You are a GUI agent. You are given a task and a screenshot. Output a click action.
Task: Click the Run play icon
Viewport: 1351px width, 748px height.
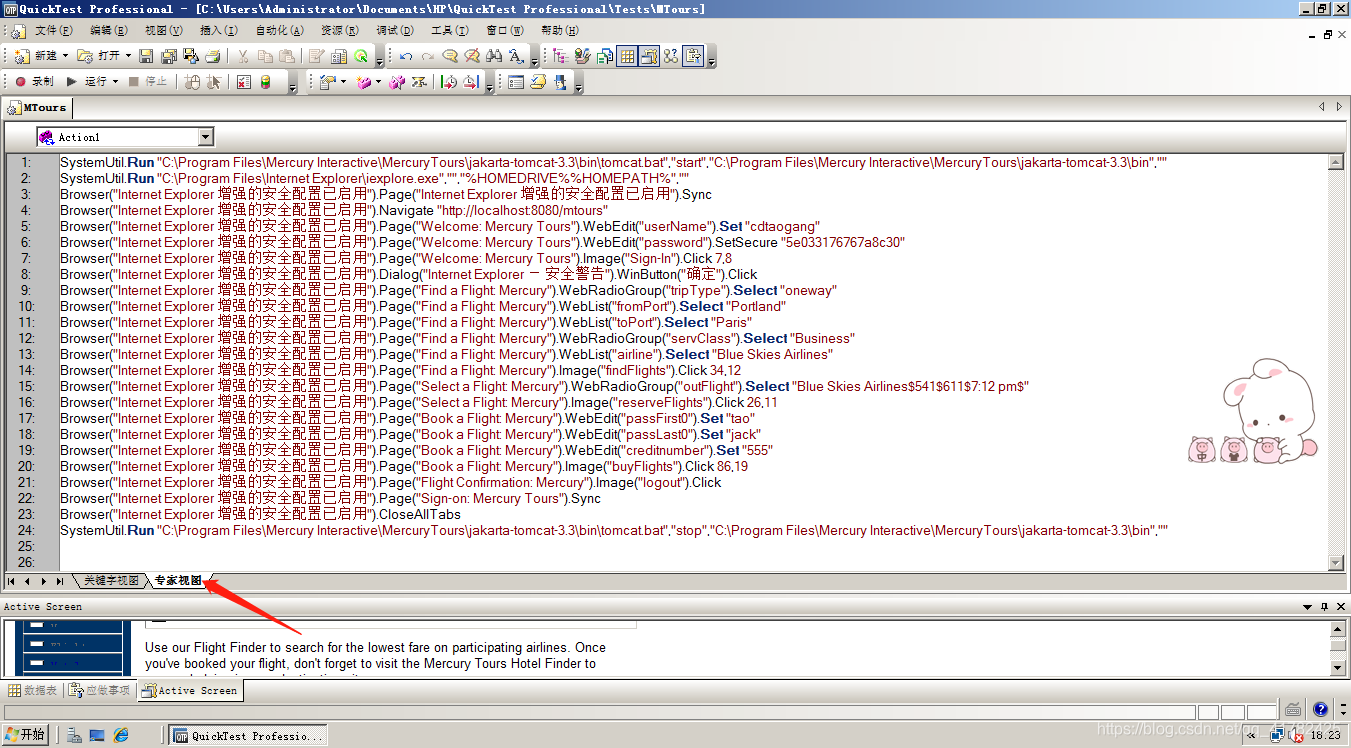point(72,82)
